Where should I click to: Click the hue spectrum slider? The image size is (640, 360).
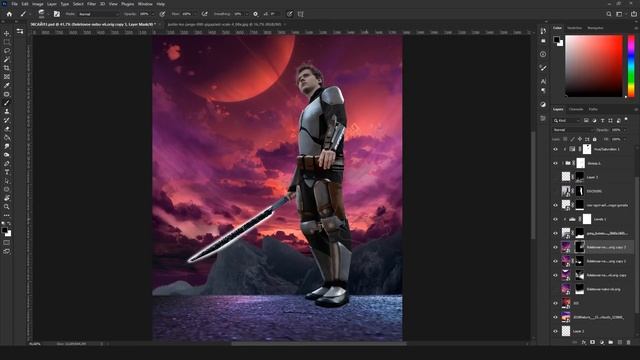[x=631, y=66]
